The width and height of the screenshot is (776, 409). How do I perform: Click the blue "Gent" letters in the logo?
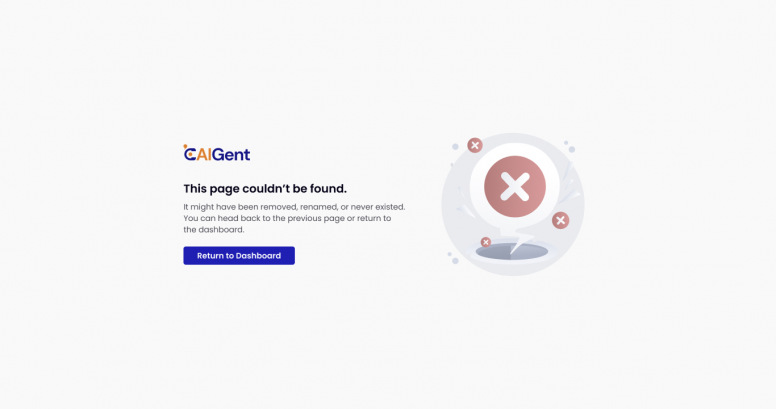coord(231,155)
